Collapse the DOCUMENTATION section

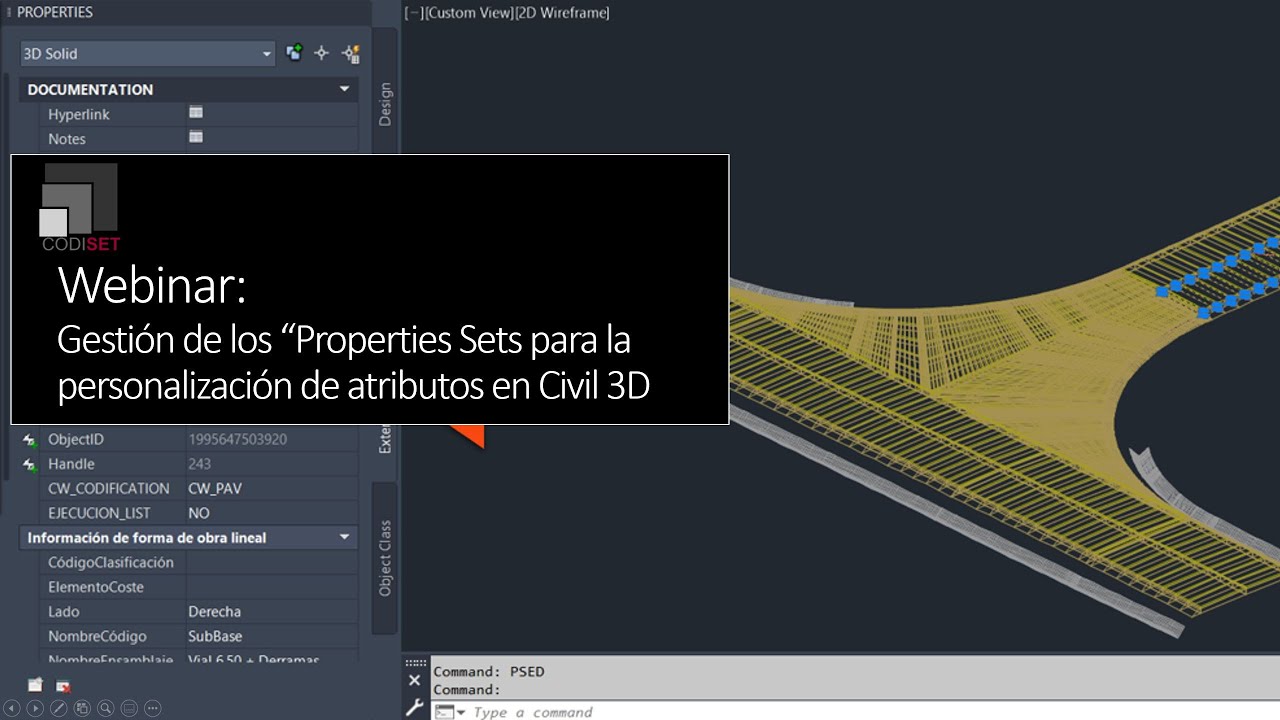tap(345, 89)
